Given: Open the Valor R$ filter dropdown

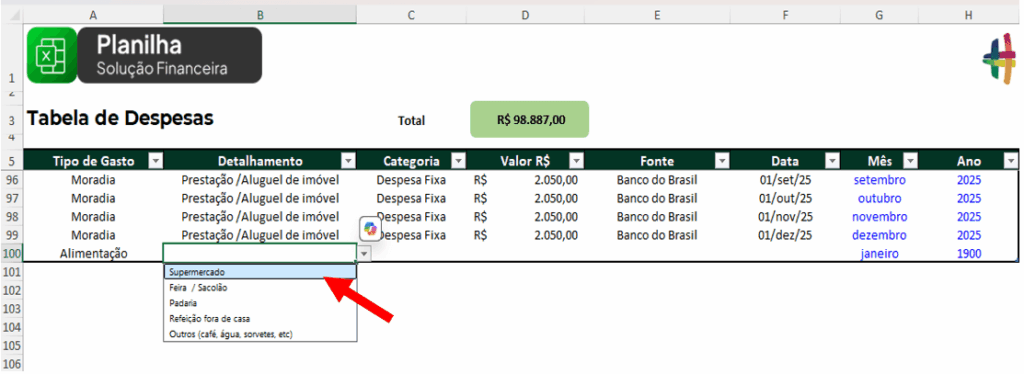Looking at the screenshot, I should pyautogui.click(x=576, y=161).
